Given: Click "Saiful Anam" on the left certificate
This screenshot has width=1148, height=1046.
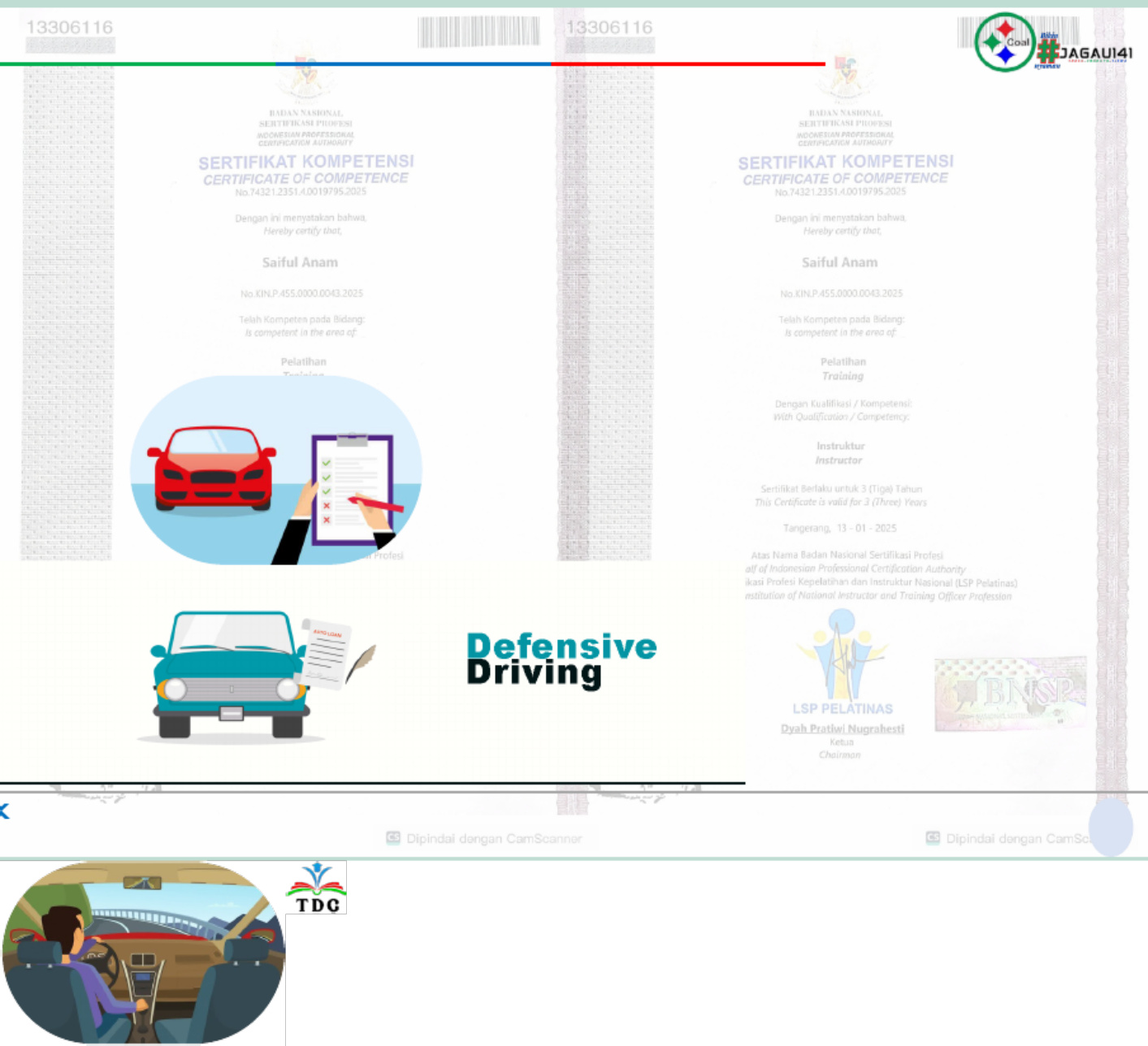Looking at the screenshot, I should 300,262.
